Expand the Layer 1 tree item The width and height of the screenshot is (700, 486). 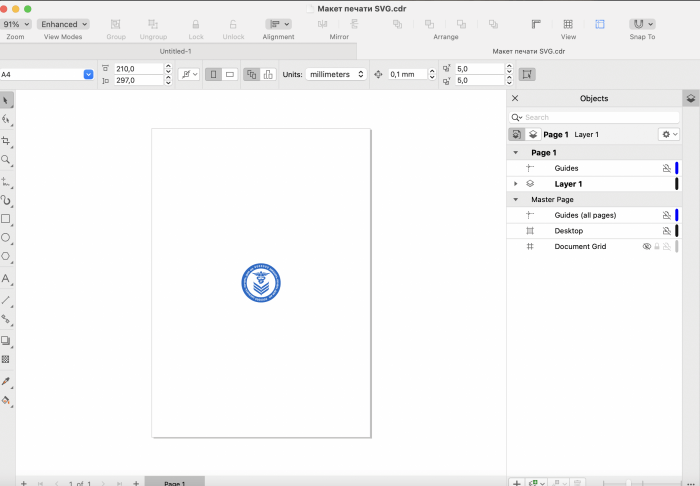pyautogui.click(x=516, y=184)
